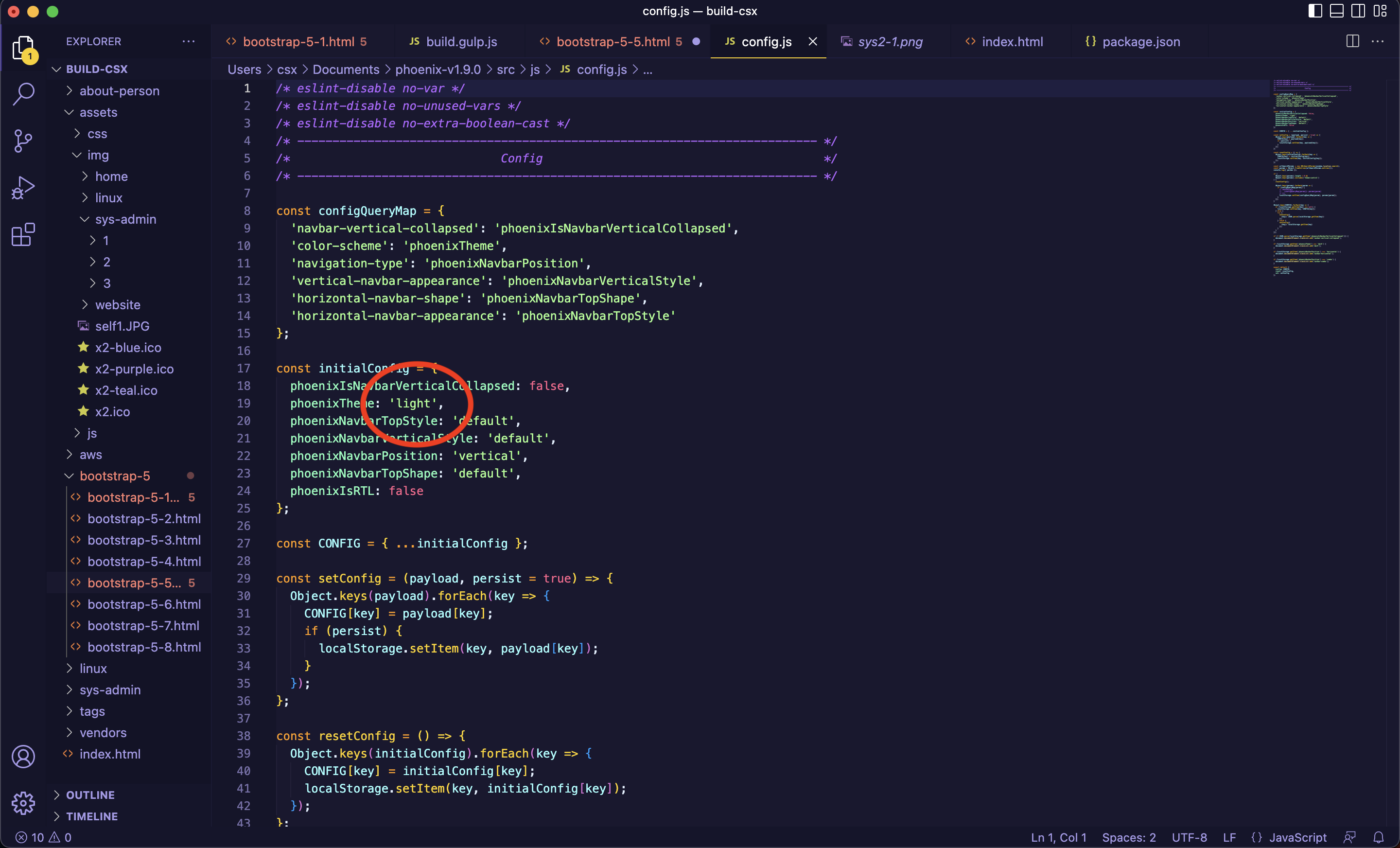Screen dimensions: 1400x848
Task: Open the Extensions view
Action: tap(23, 234)
